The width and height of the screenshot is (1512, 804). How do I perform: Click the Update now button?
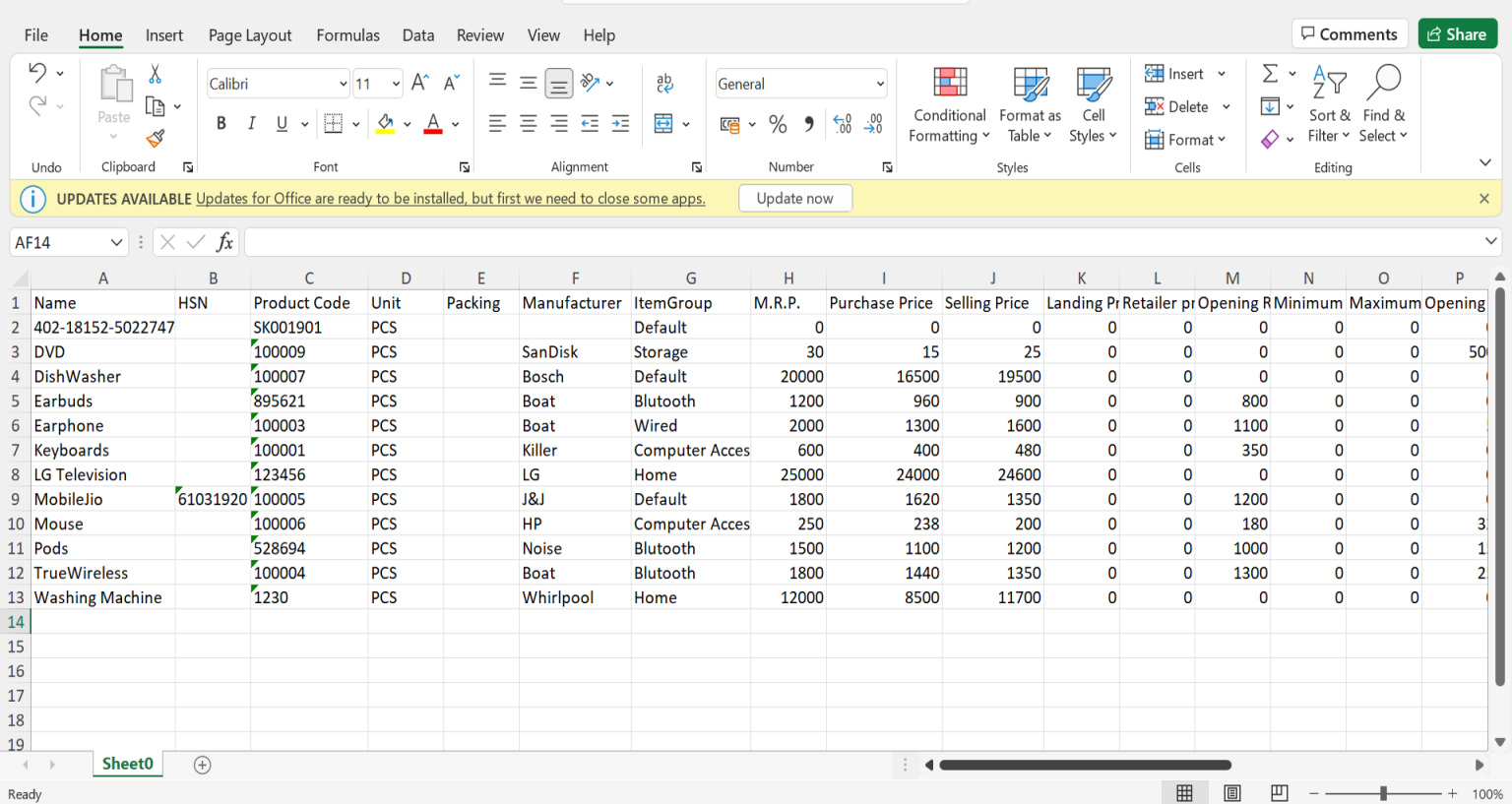tap(795, 199)
